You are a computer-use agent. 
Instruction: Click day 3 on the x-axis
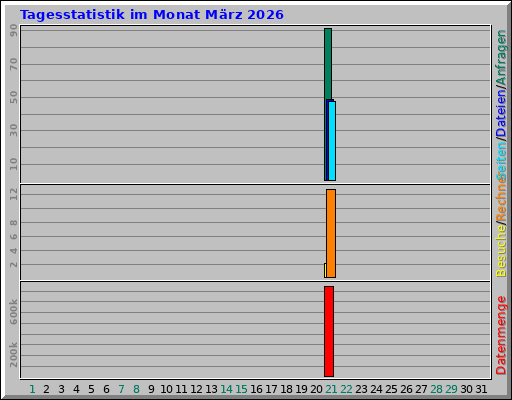pyautogui.click(x=61, y=389)
